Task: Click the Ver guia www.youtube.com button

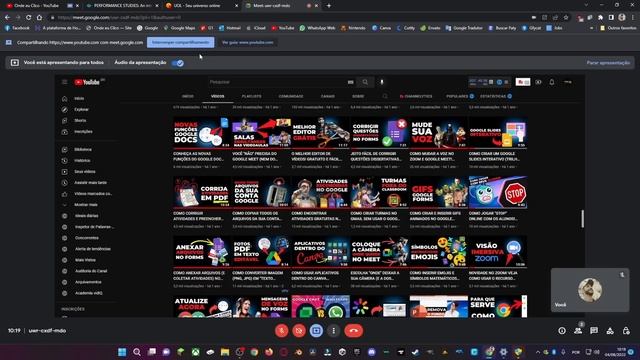Action: (248, 42)
